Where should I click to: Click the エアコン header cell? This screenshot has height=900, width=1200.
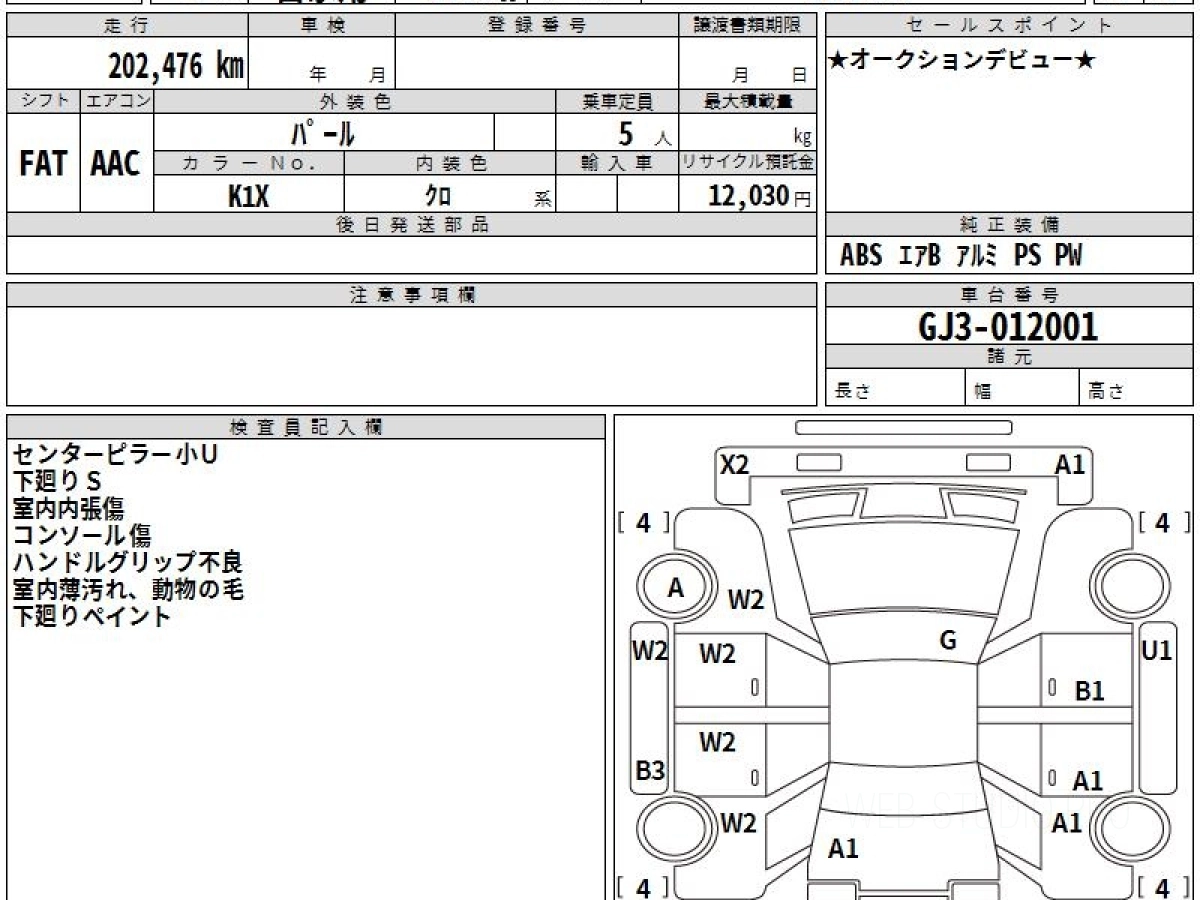point(117,101)
